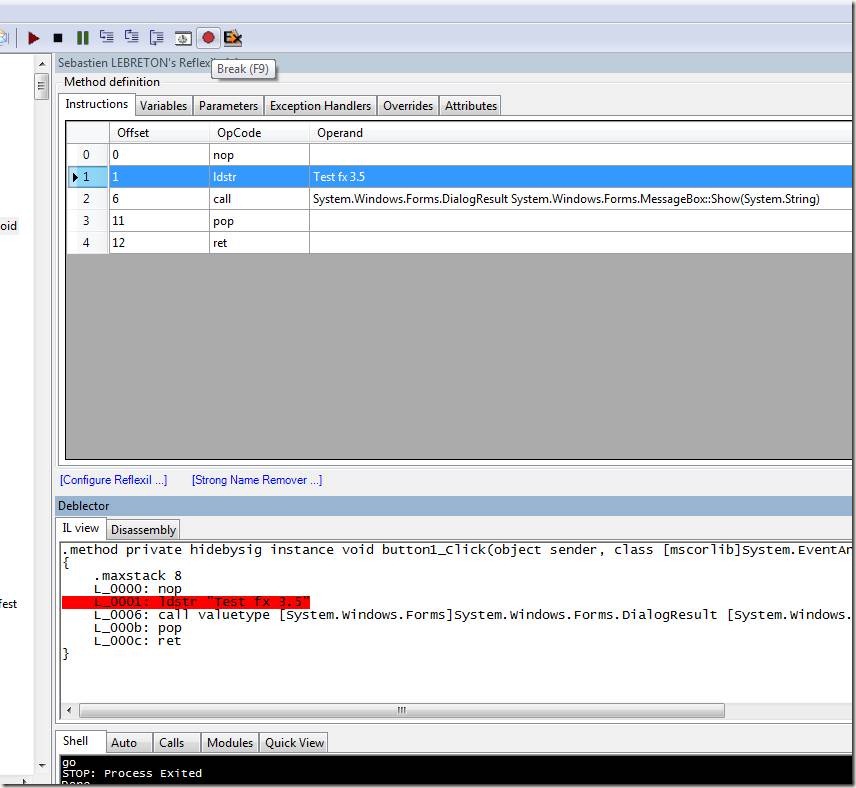Click offset cell 11 in pop row
This screenshot has height=788, width=856.
click(x=159, y=221)
